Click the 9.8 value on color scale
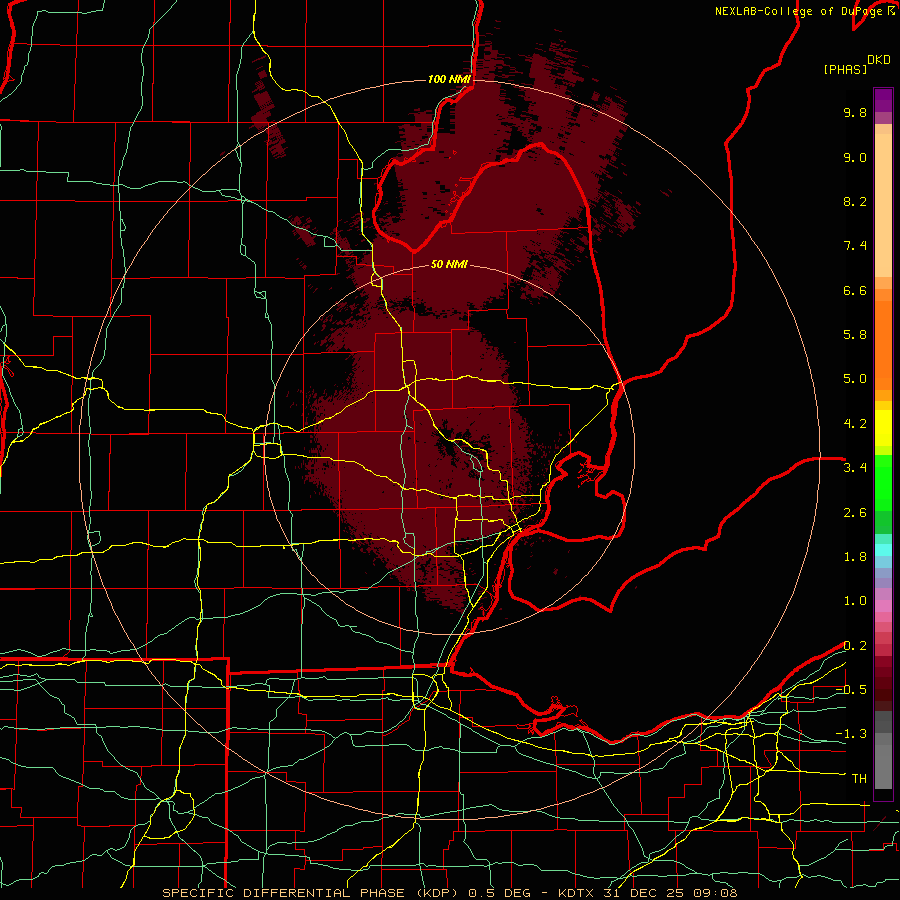 click(x=855, y=112)
